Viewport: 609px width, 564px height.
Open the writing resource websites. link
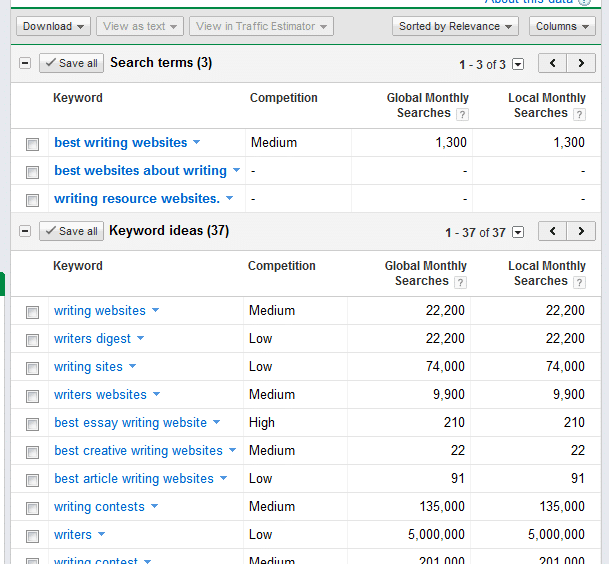tap(137, 198)
